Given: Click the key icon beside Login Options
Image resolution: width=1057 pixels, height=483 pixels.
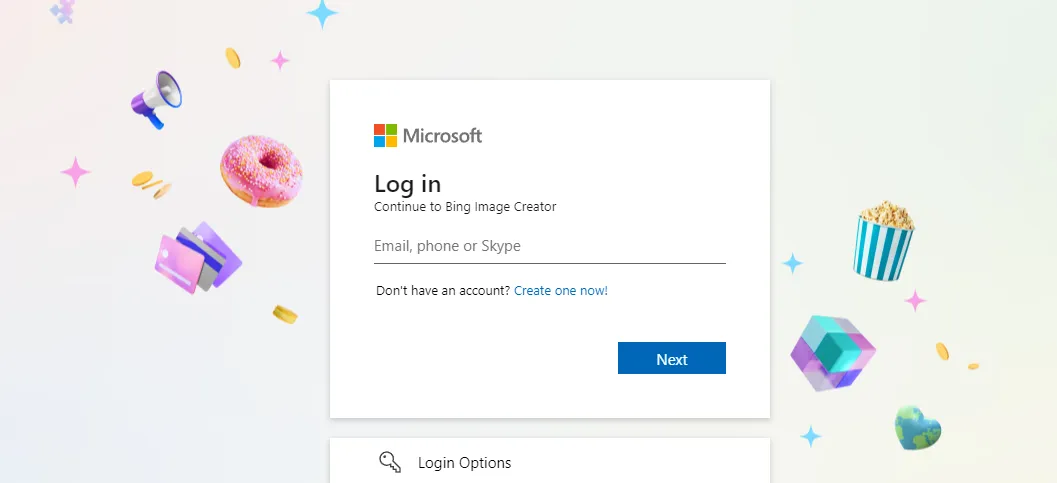Looking at the screenshot, I should click(x=390, y=462).
